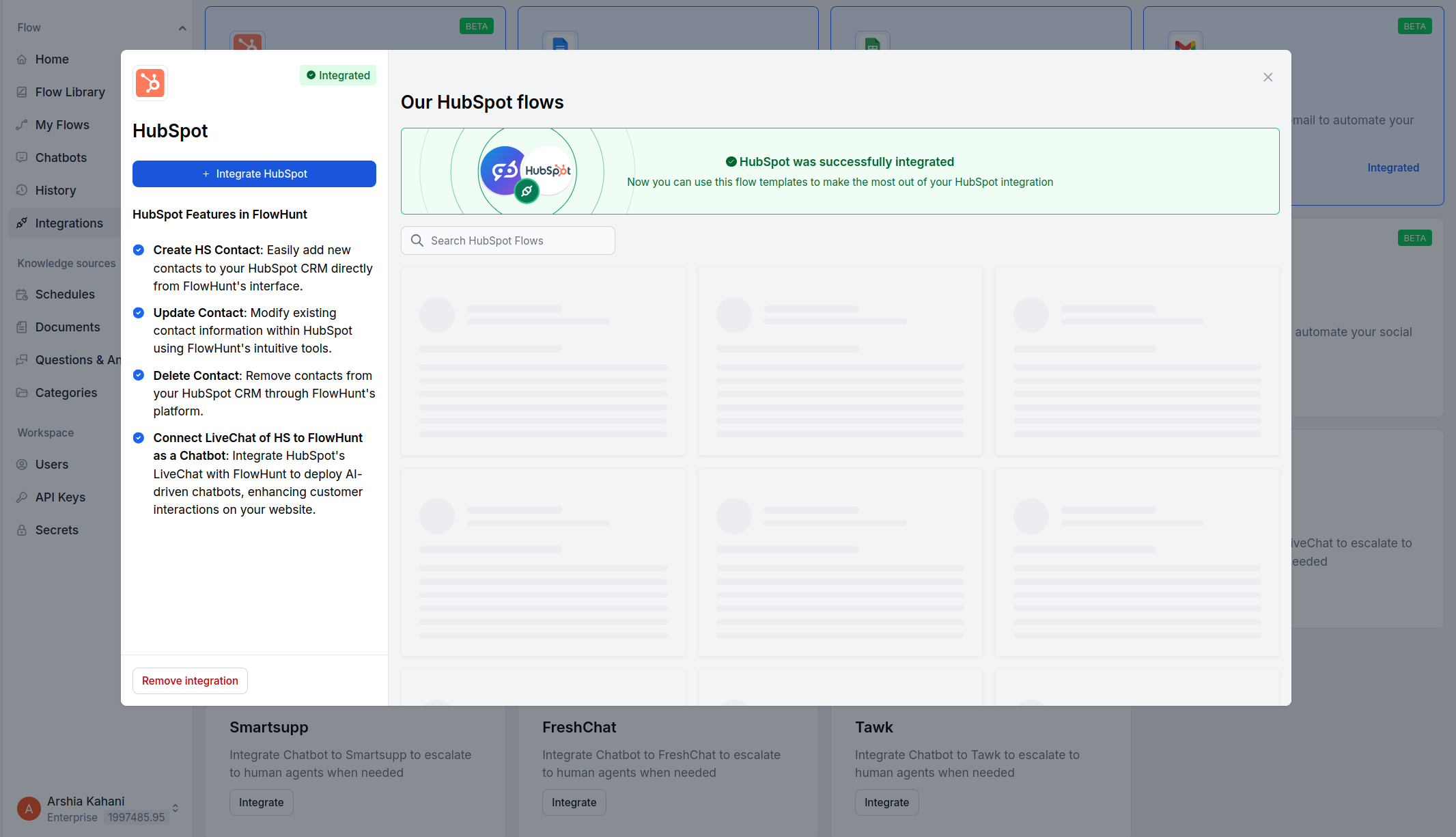Screen dimensions: 1456x837
Task: Click Integrate on the FreshChat card
Action: (574, 802)
